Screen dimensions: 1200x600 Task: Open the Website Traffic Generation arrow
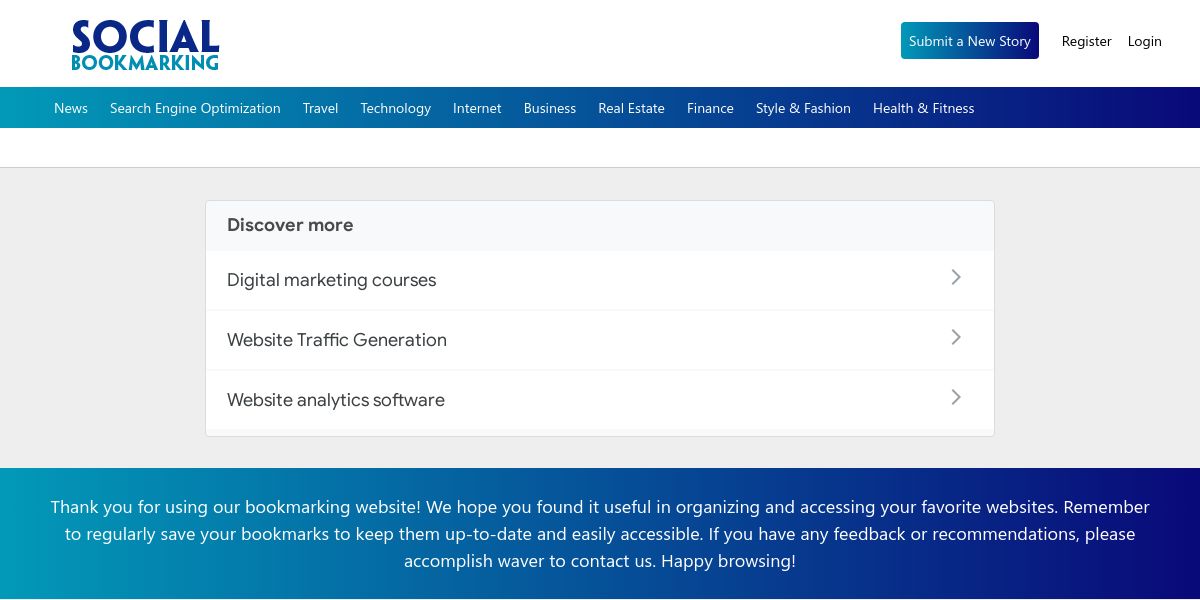[956, 338]
